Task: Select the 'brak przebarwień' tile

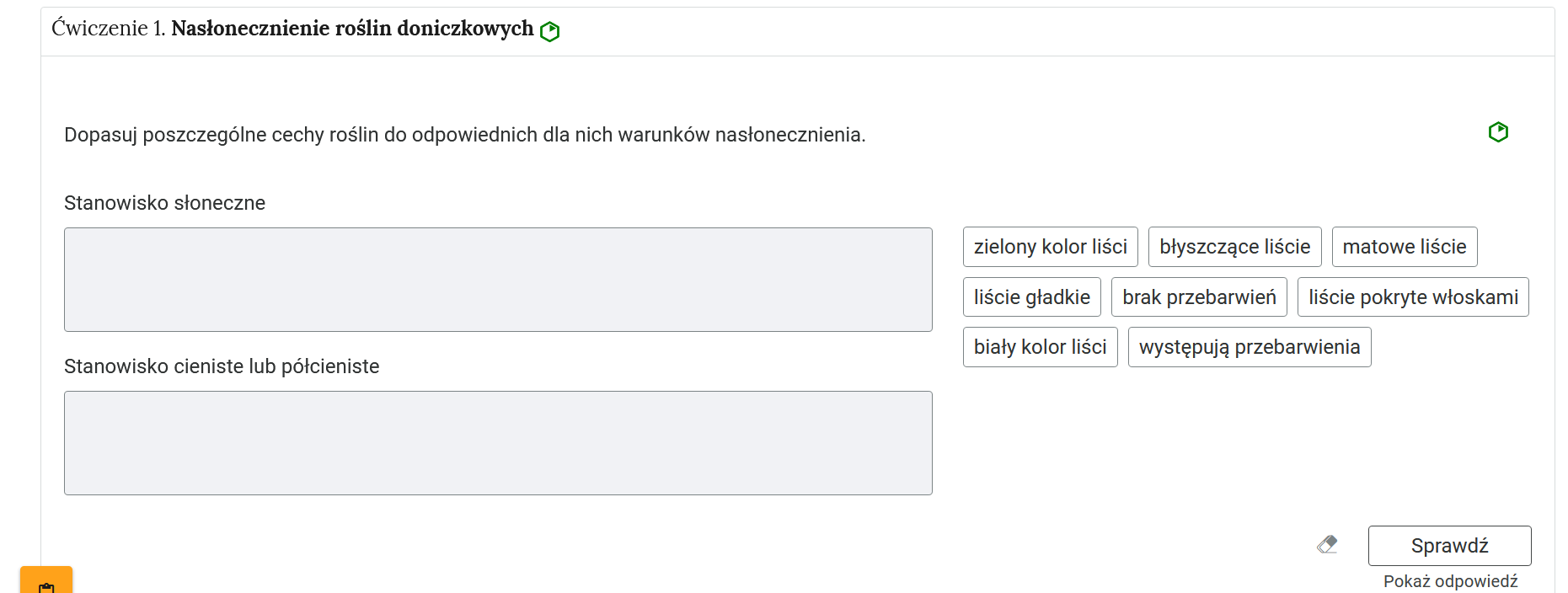Action: tap(1199, 297)
